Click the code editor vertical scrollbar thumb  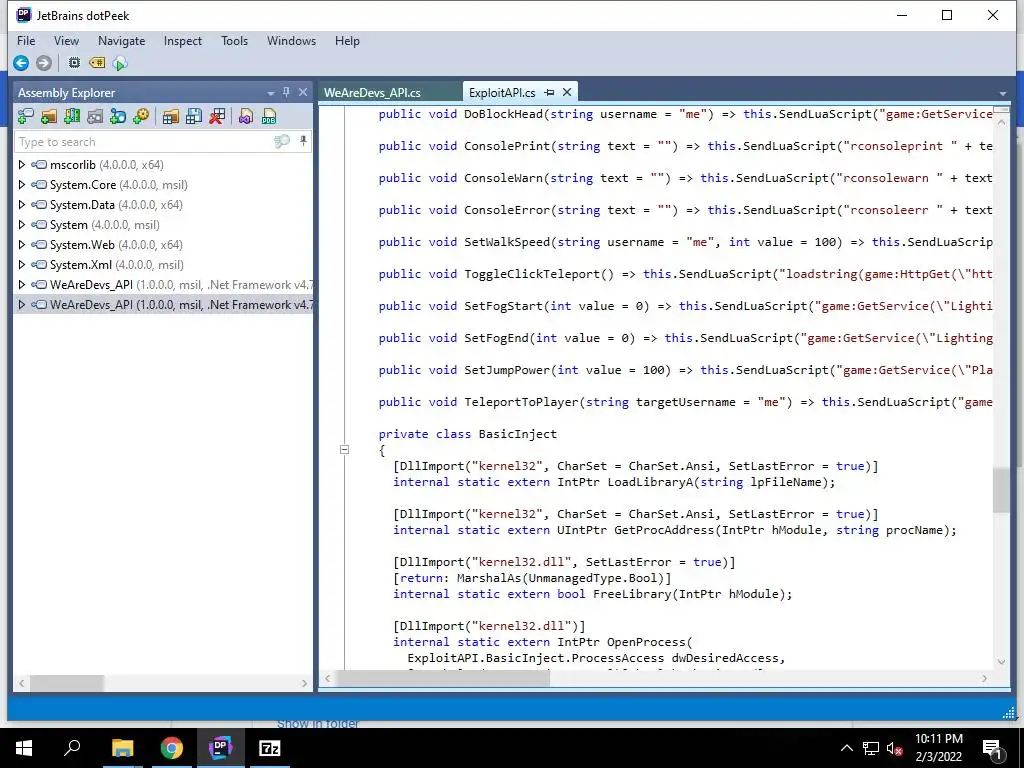point(1001,490)
